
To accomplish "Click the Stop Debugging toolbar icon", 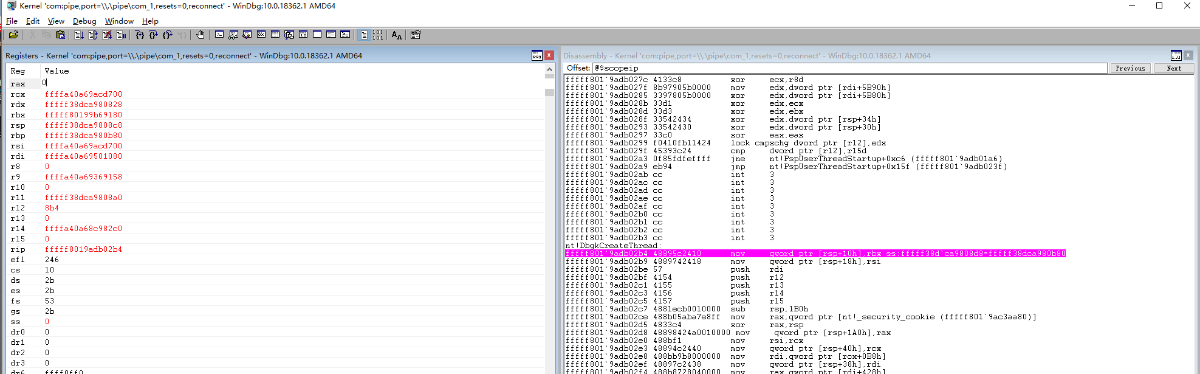I will click(x=107, y=34).
